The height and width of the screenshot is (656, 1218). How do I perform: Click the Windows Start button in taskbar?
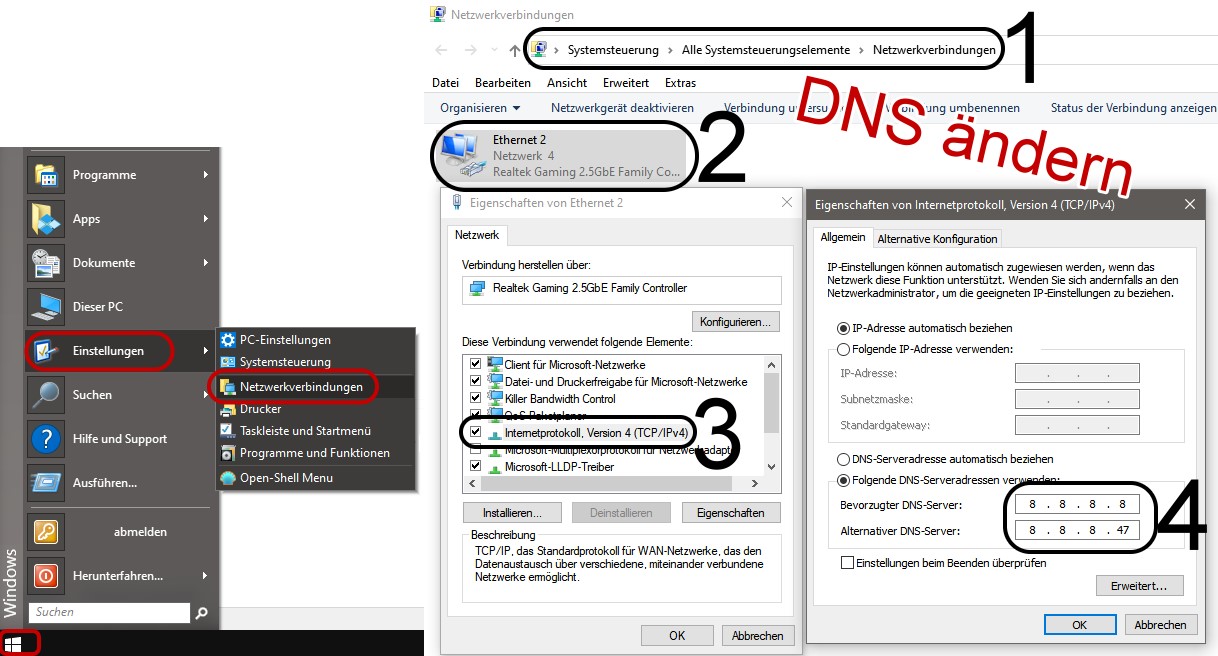14,643
